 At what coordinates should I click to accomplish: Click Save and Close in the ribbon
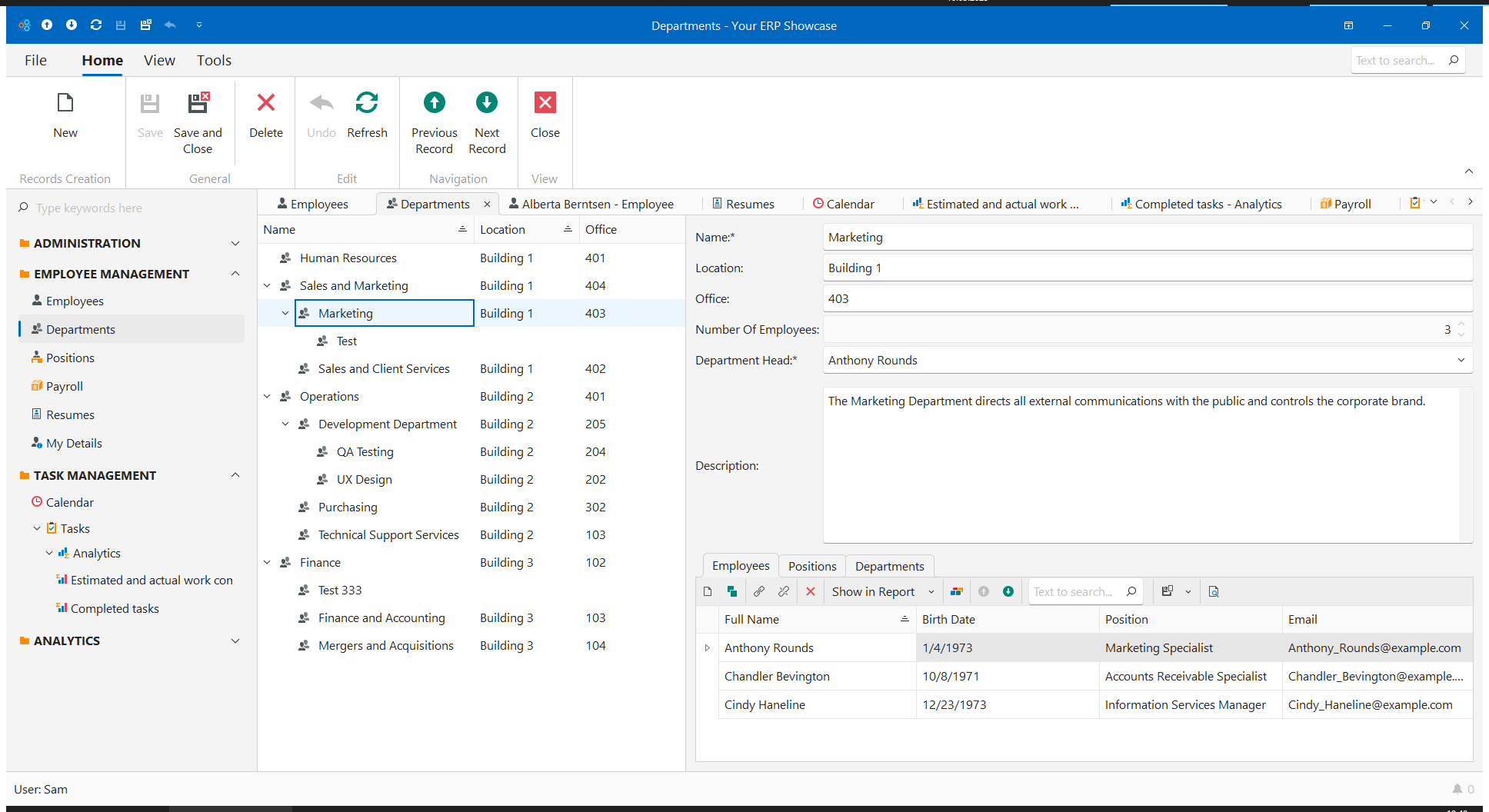198,103
